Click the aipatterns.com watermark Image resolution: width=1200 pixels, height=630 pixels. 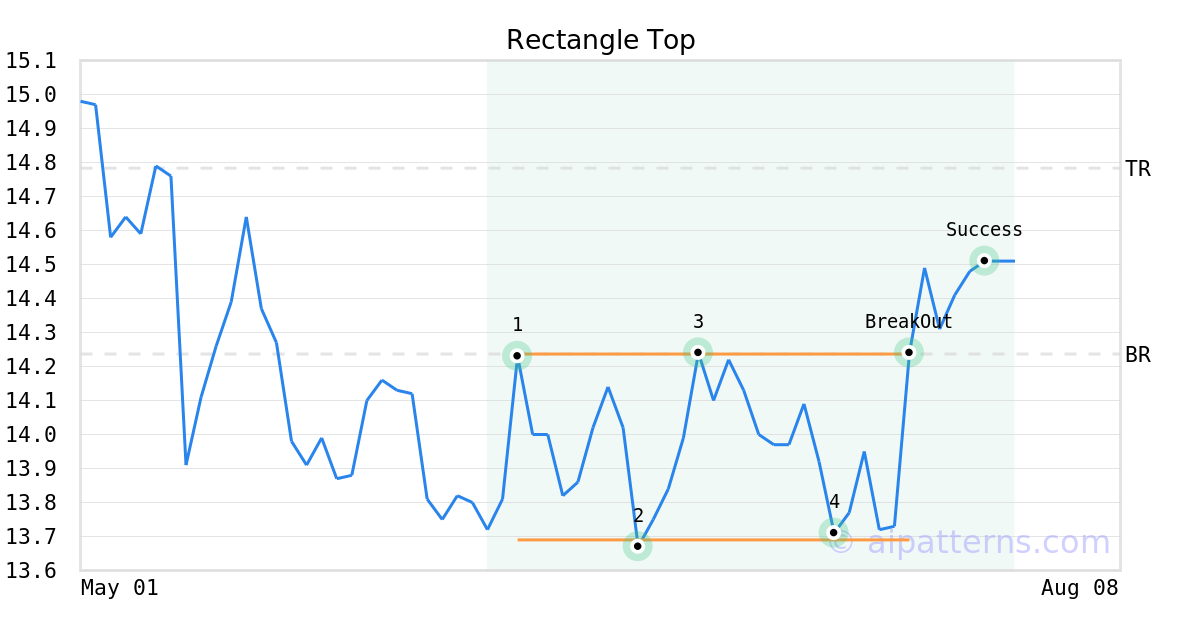click(970, 542)
